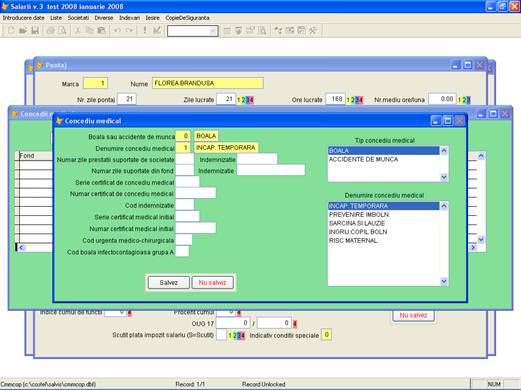Image resolution: width=521 pixels, height=390 pixels.
Task: Click the Salvez button
Action: 169,283
